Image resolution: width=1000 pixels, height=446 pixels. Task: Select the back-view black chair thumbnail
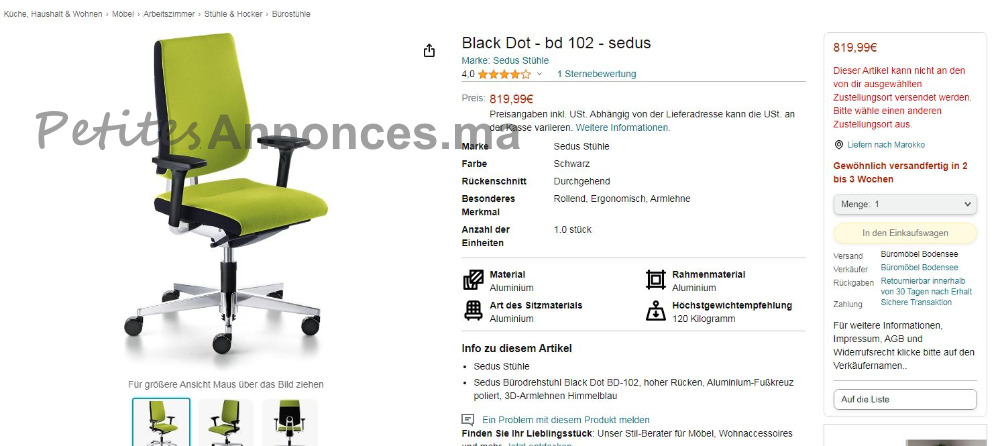click(290, 422)
